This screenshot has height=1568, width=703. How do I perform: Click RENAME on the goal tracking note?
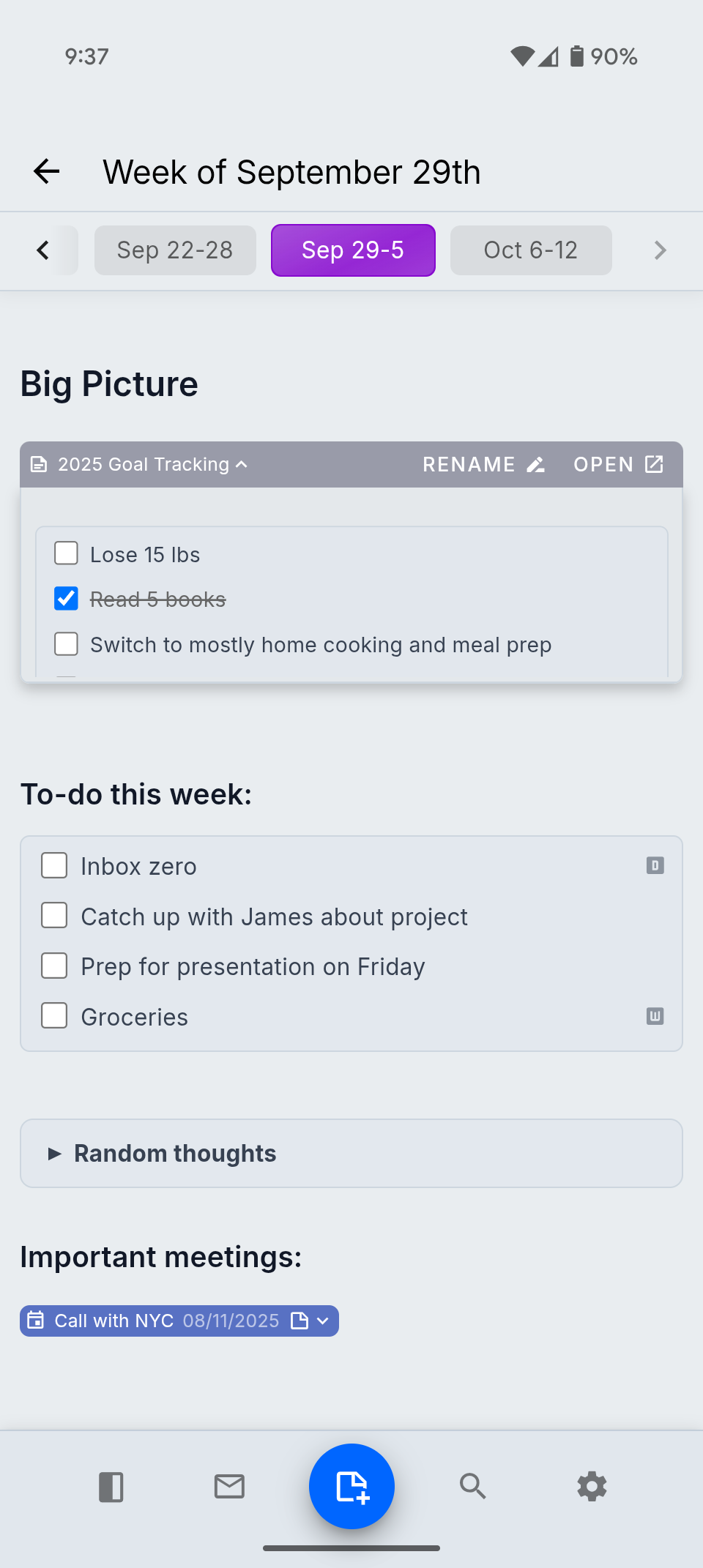[483, 465]
